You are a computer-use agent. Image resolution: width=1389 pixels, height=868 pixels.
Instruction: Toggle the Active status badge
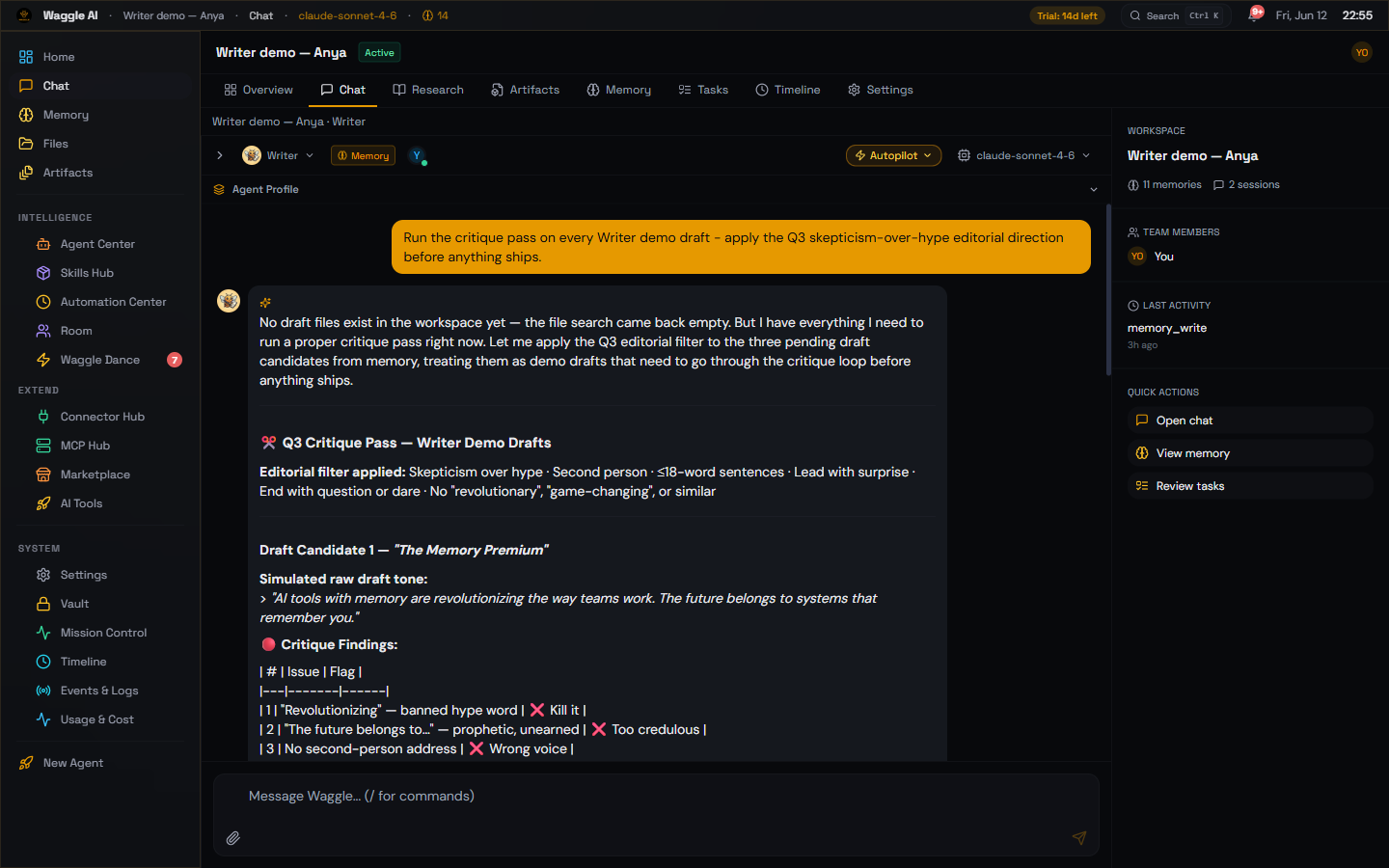tap(379, 53)
